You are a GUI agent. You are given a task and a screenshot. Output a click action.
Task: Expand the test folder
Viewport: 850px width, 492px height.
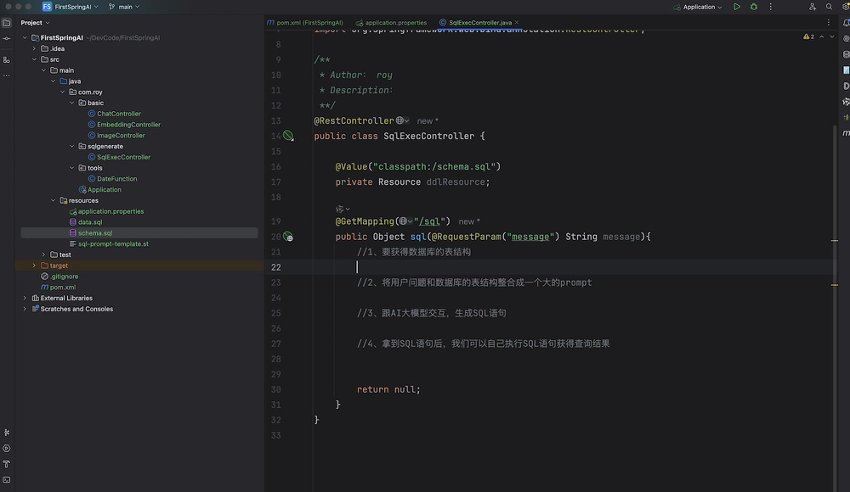click(x=44, y=254)
